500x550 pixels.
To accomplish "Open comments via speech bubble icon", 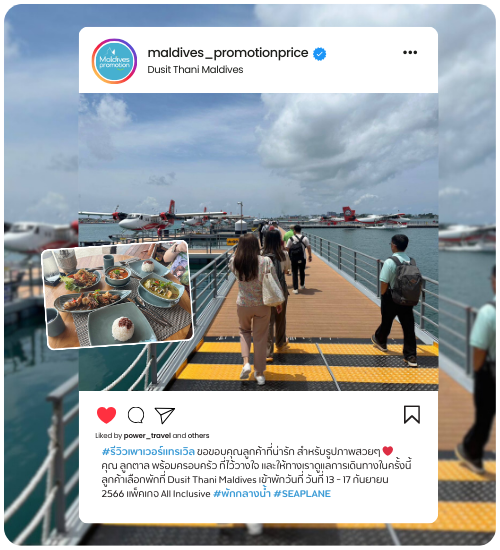I will click(136, 415).
